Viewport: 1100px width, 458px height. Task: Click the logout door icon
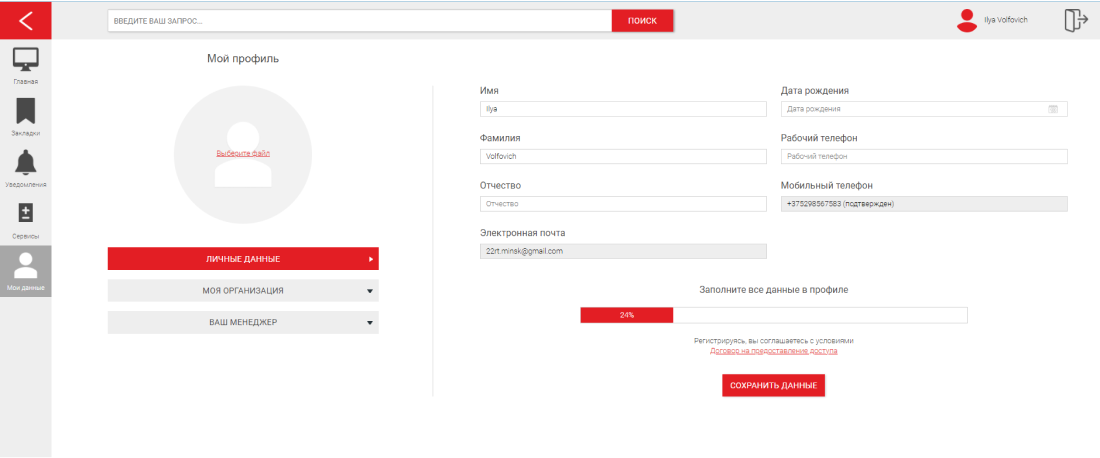click(1075, 20)
